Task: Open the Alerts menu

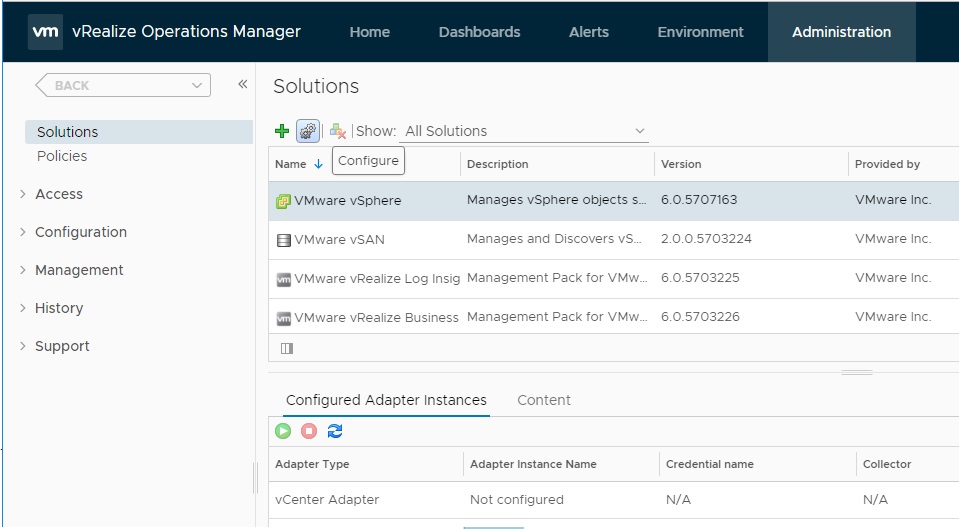Action: (589, 32)
